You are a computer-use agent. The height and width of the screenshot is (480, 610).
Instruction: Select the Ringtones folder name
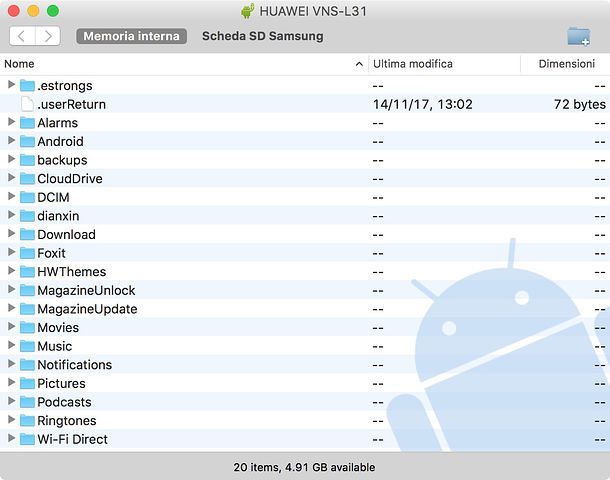(x=67, y=420)
